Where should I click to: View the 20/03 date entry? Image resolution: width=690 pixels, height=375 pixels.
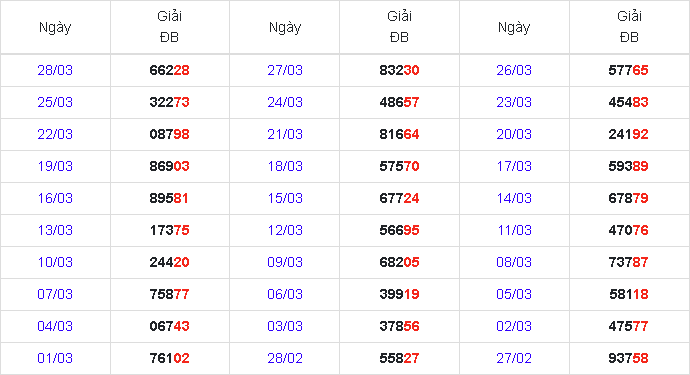(x=514, y=134)
